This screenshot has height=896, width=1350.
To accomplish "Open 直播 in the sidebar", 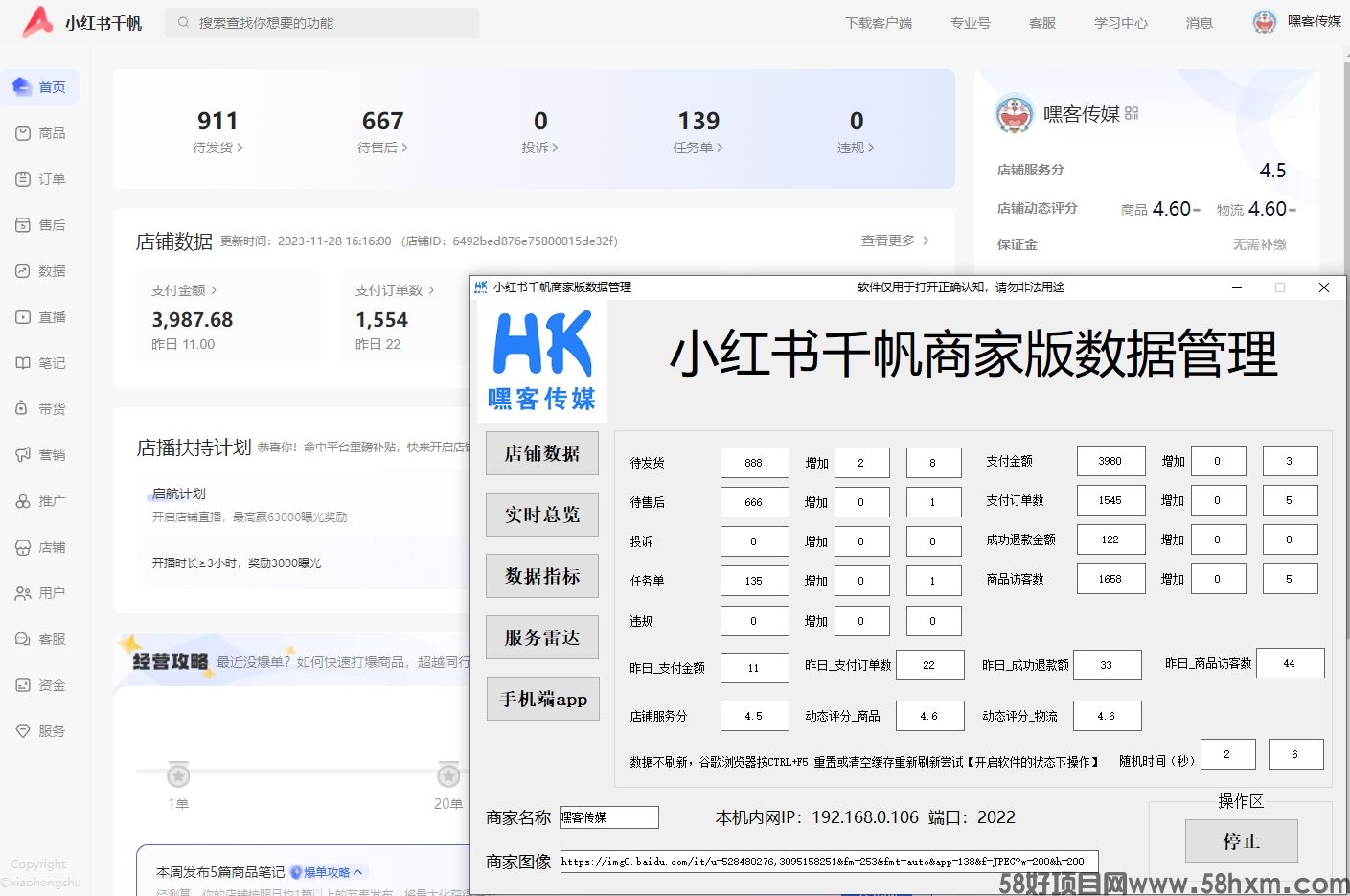I will coord(39,317).
